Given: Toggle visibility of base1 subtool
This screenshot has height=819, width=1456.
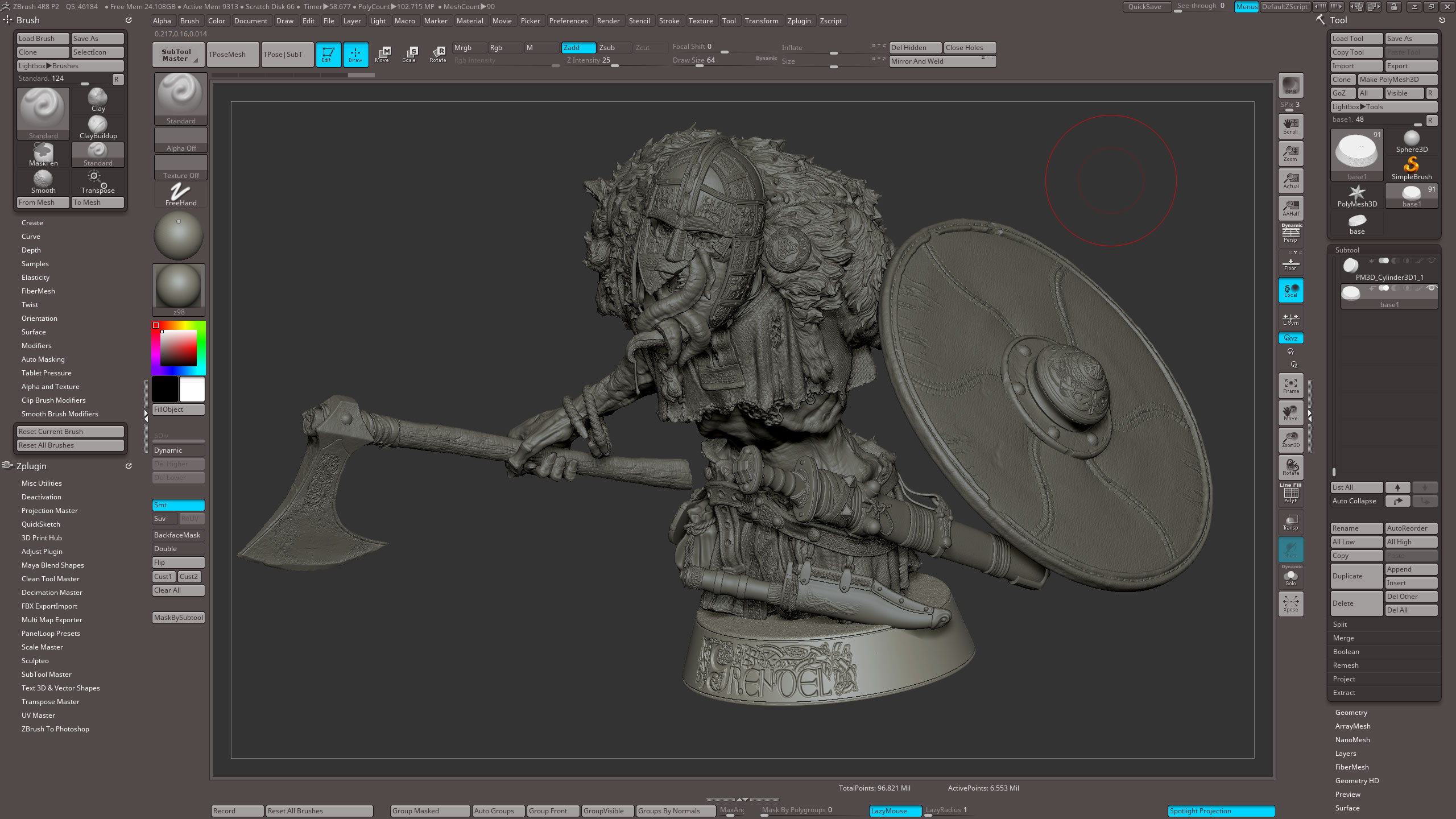Looking at the screenshot, I should tap(1432, 288).
